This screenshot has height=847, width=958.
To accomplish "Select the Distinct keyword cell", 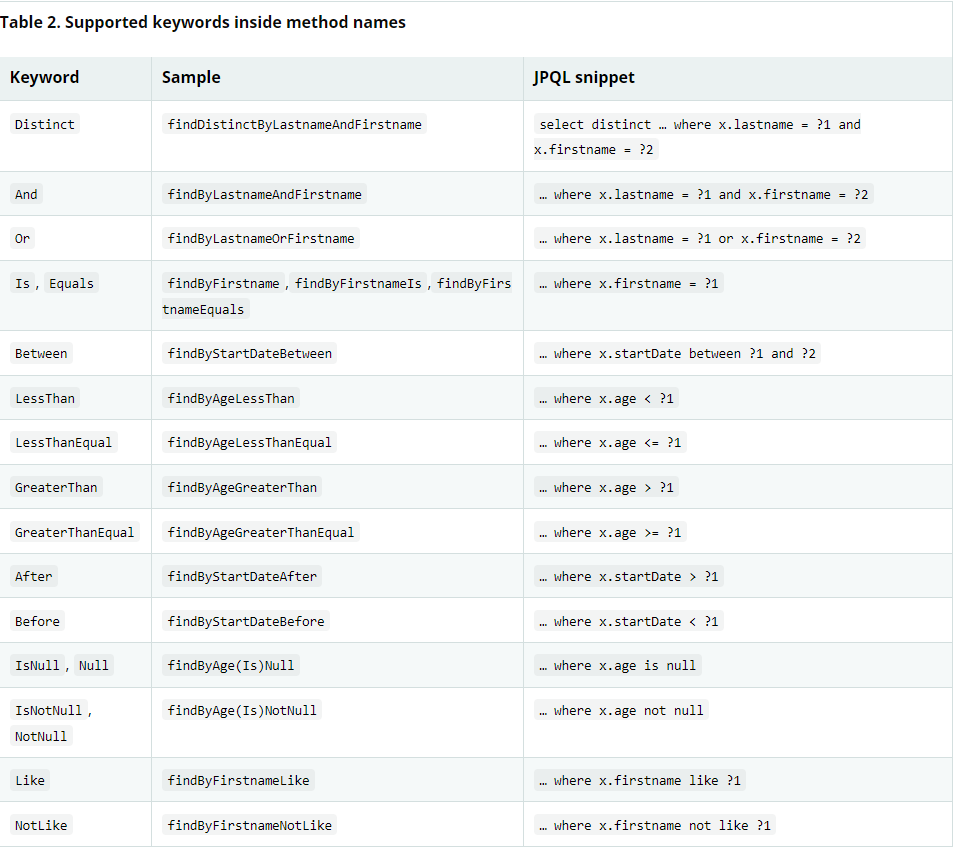I will (x=45, y=125).
